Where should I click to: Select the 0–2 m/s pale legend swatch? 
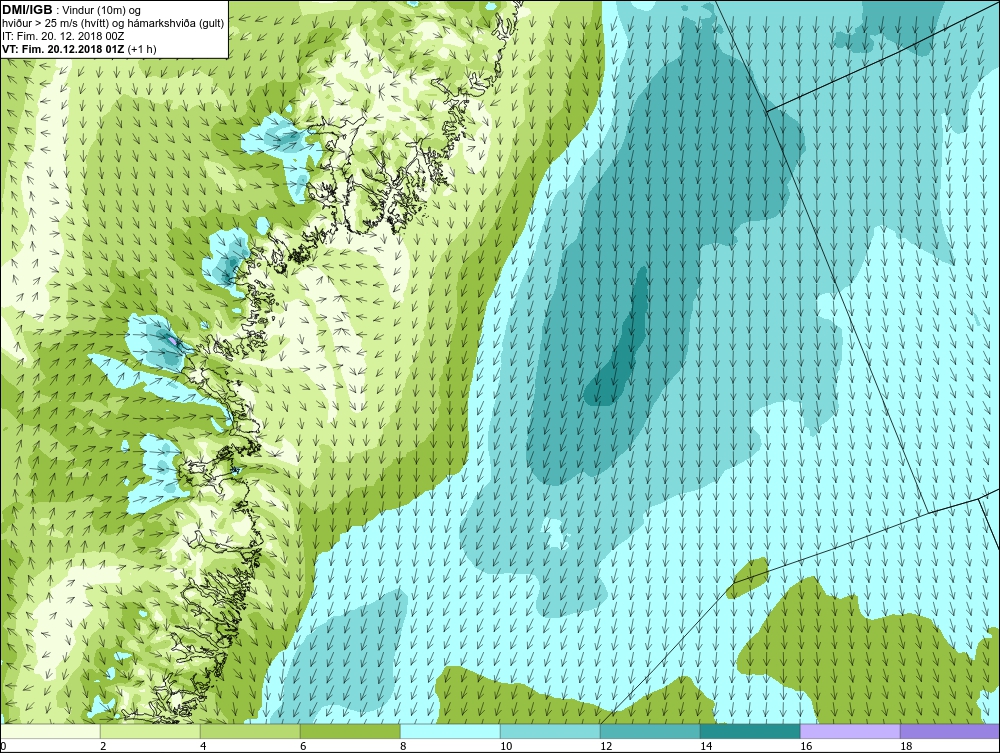coord(50,731)
